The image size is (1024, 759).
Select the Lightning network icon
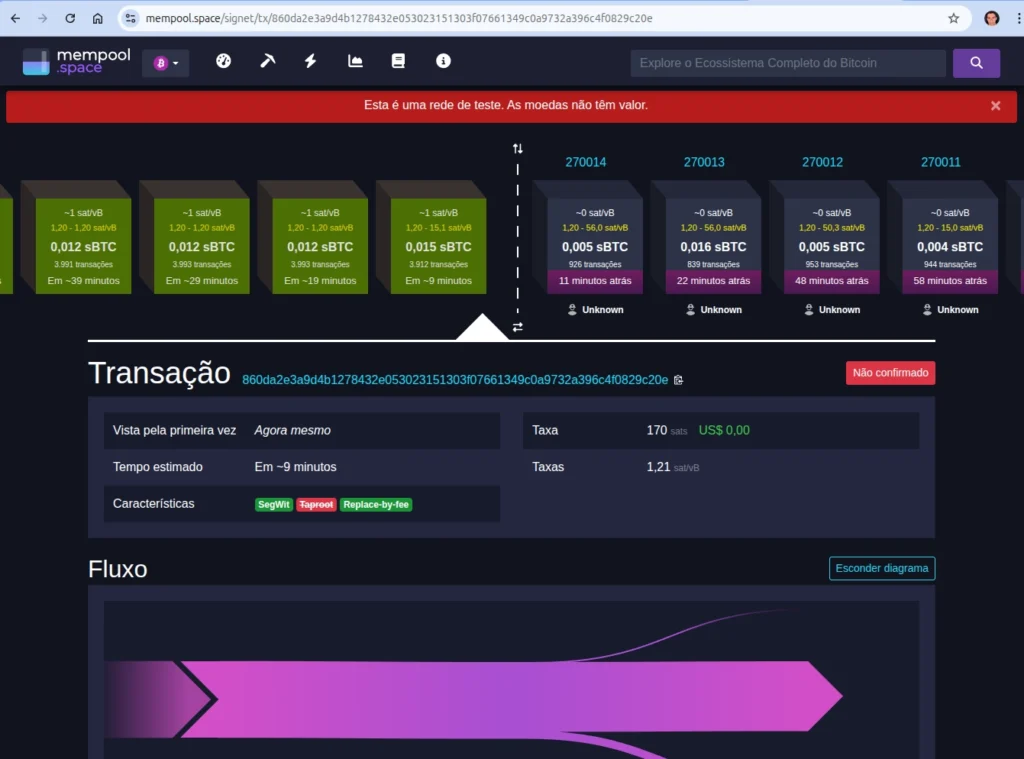[x=310, y=61]
